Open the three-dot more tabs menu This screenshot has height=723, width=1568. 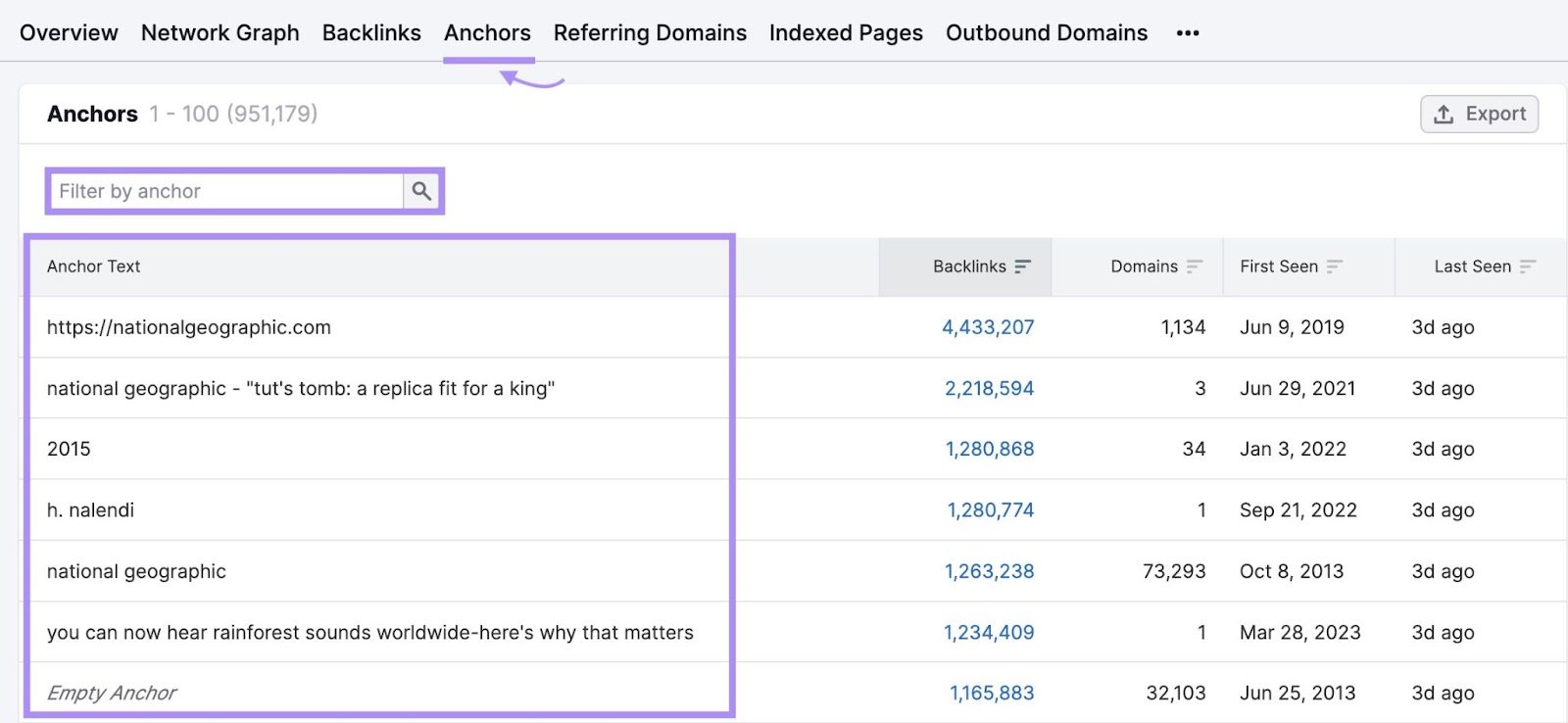[1188, 33]
